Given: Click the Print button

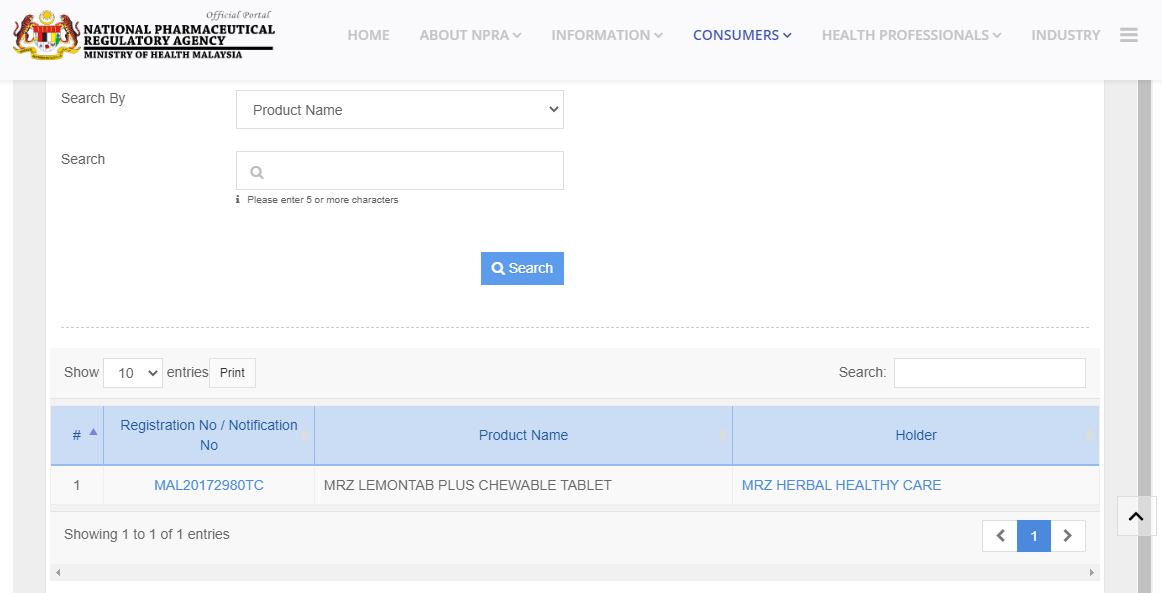Looking at the screenshot, I should [232, 373].
